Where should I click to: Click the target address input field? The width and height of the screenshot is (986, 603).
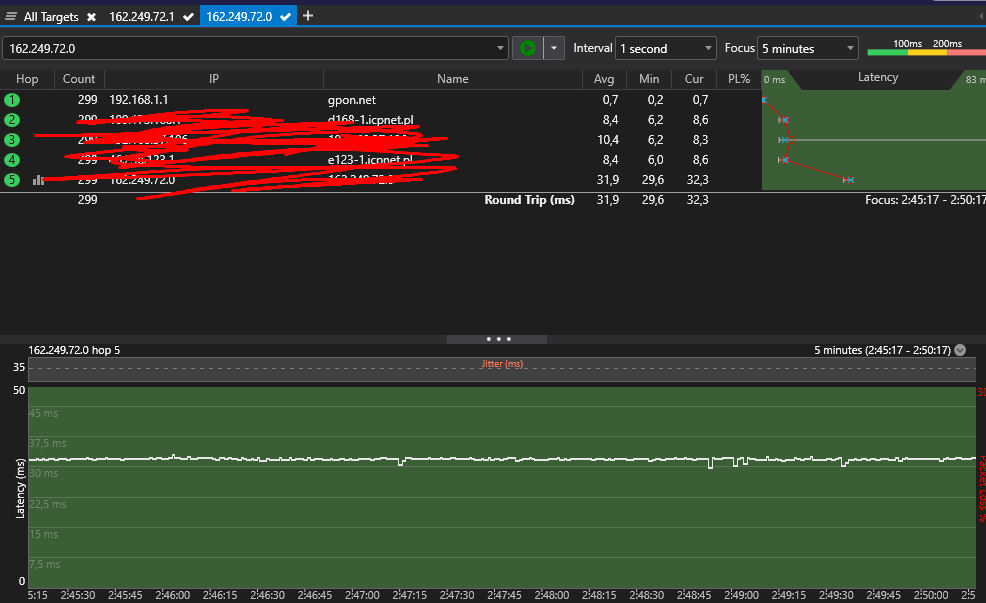tap(250, 48)
